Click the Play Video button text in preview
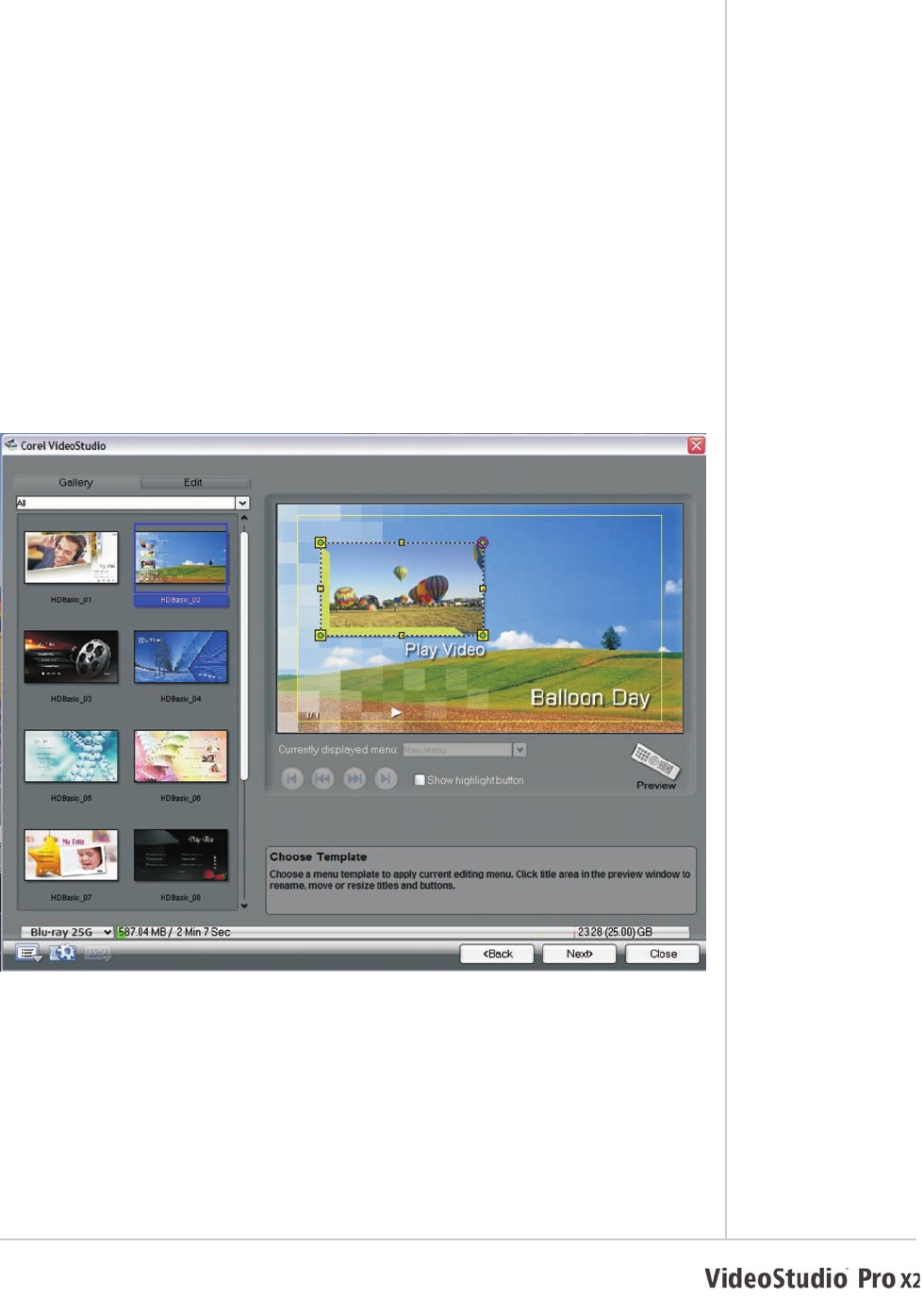This screenshot has width=924, height=1297. (x=445, y=650)
